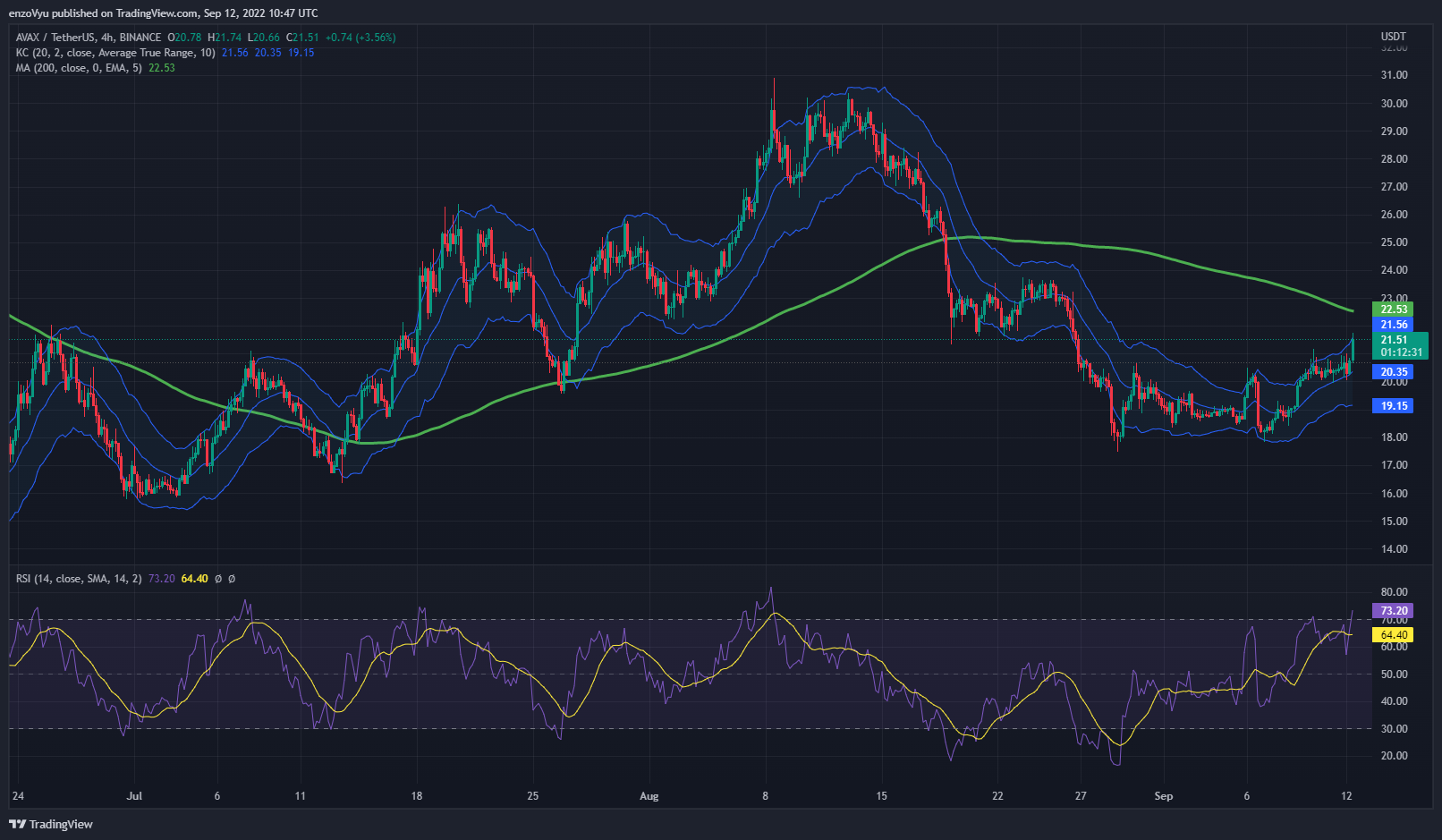Click the RSI indicator legend label
The height and width of the screenshot is (840, 1442).
(x=79, y=579)
